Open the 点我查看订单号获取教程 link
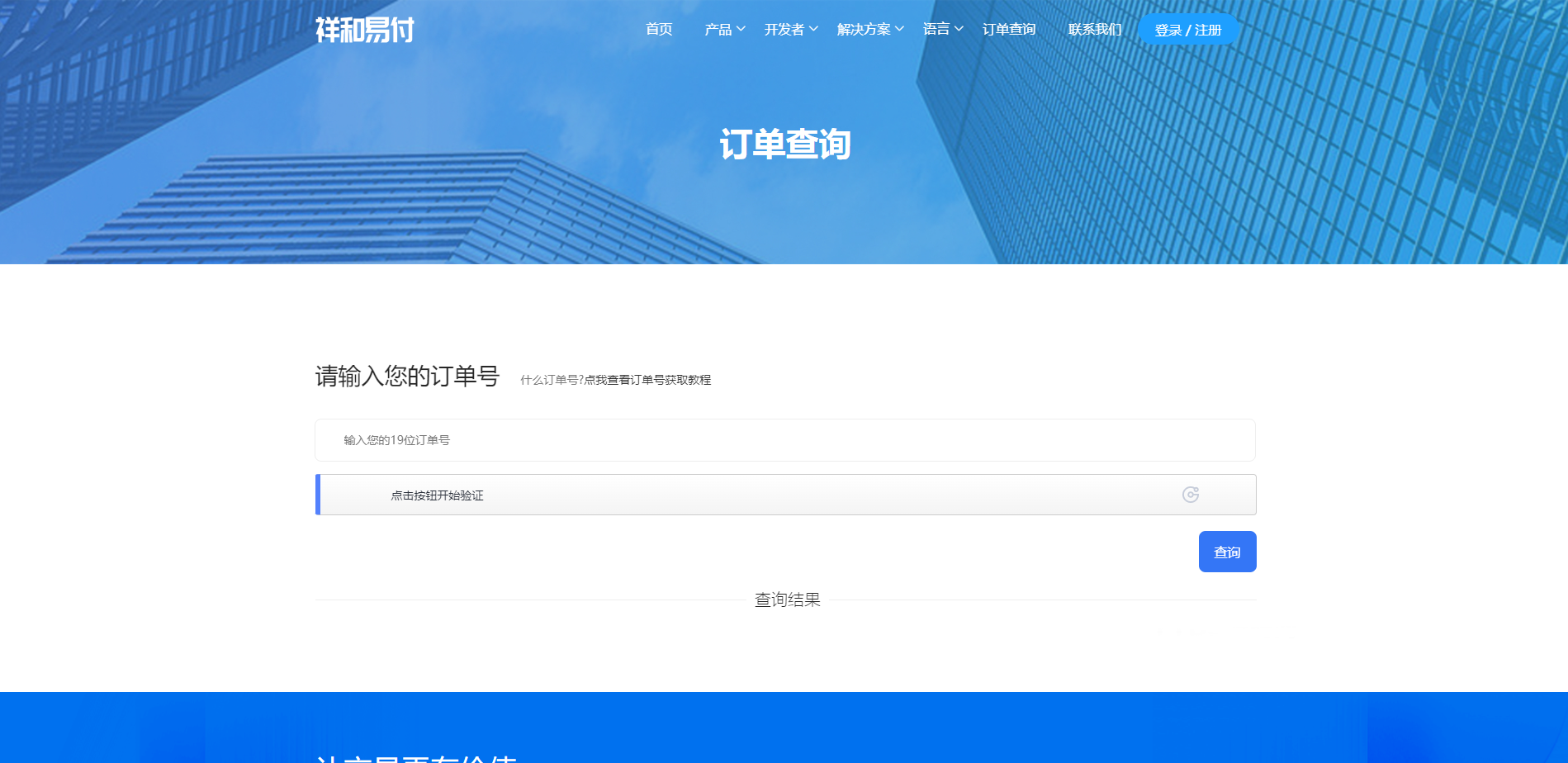Image resolution: width=1568 pixels, height=763 pixels. (x=647, y=380)
